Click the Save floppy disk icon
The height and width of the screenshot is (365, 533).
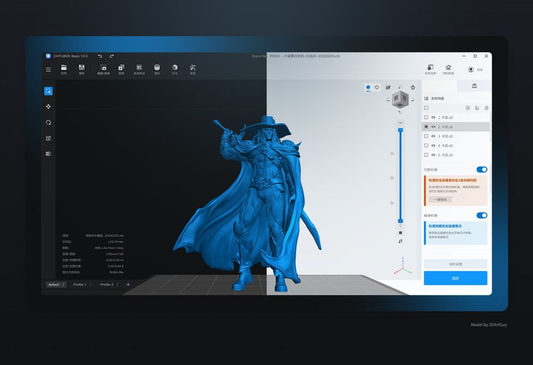point(82,68)
